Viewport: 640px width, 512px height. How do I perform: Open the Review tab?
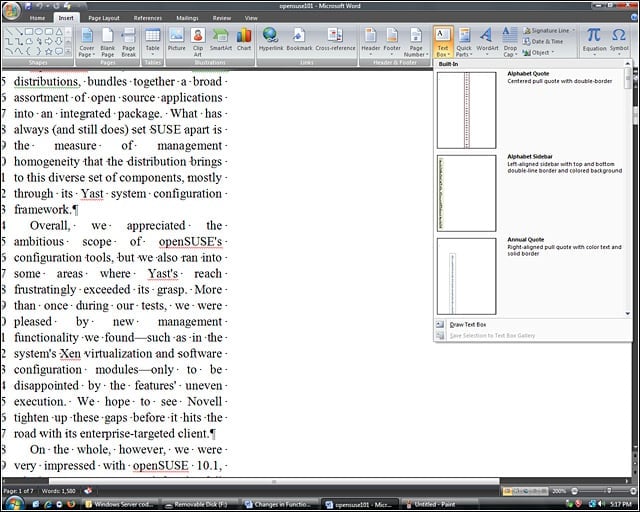tap(222, 18)
